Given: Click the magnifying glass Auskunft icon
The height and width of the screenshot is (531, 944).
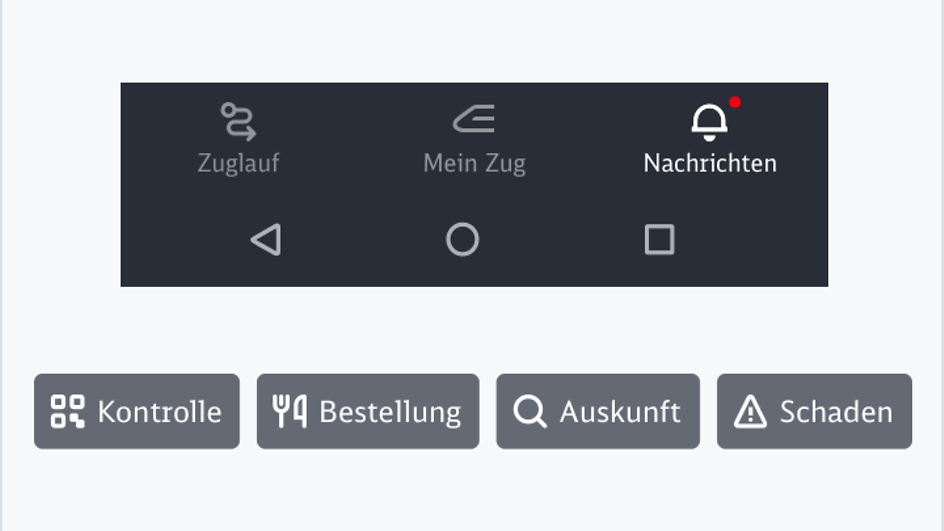Looking at the screenshot, I should pyautogui.click(x=530, y=411).
